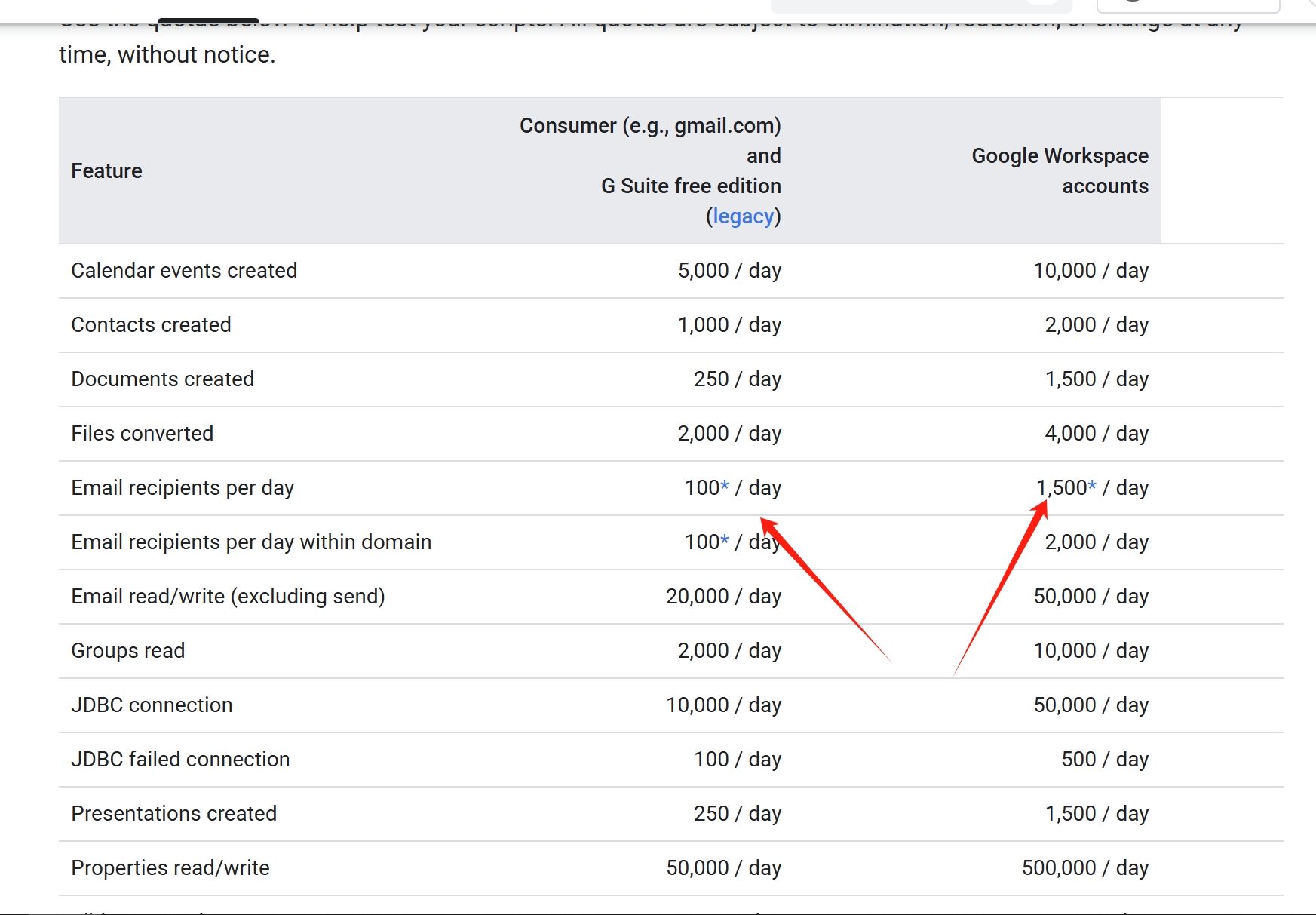This screenshot has height=915, width=1316.
Task: Select the "50,000 / day" Properties read/write consumer value
Action: [x=723, y=868]
